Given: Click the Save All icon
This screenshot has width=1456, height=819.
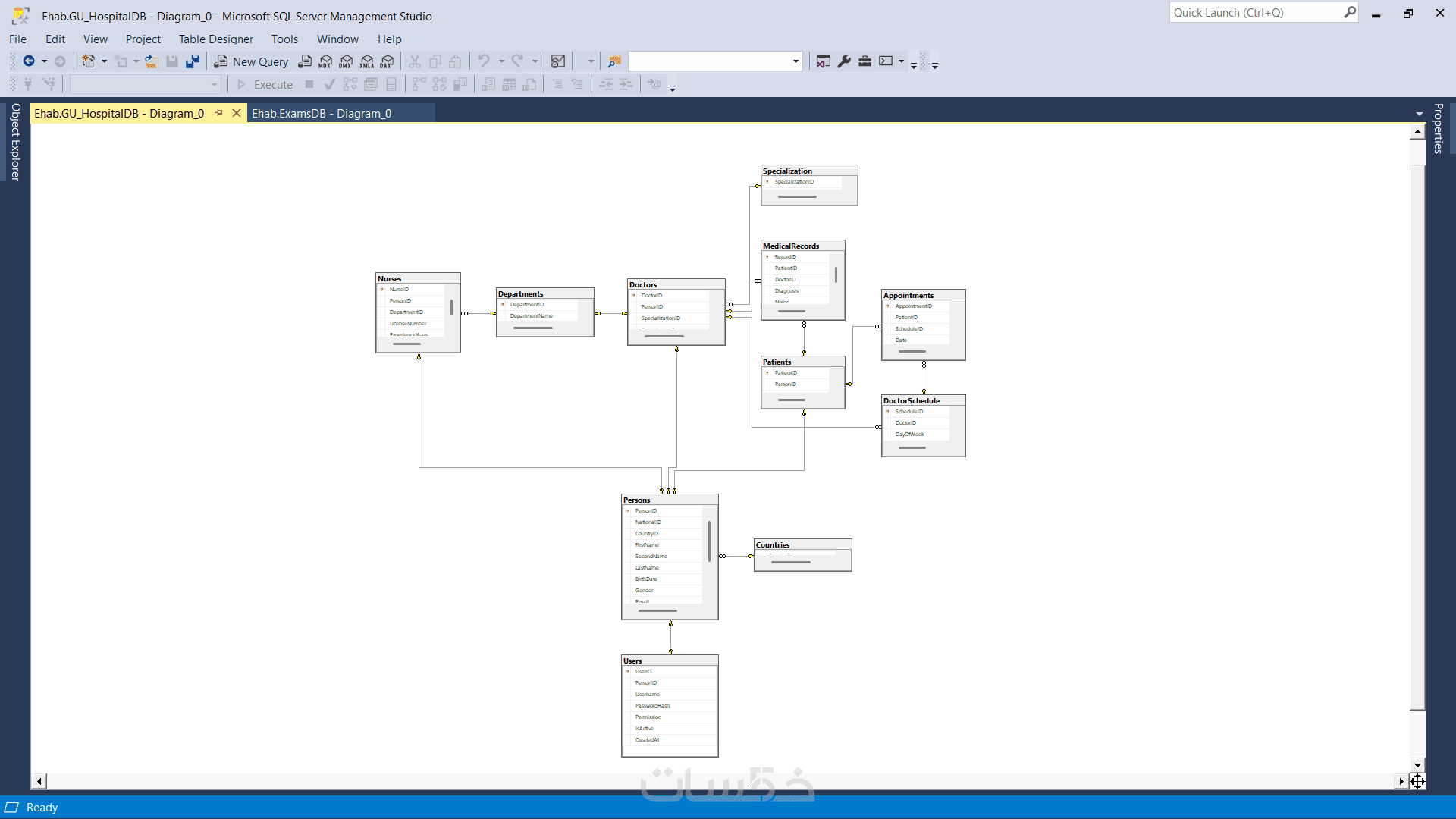Looking at the screenshot, I should (193, 61).
